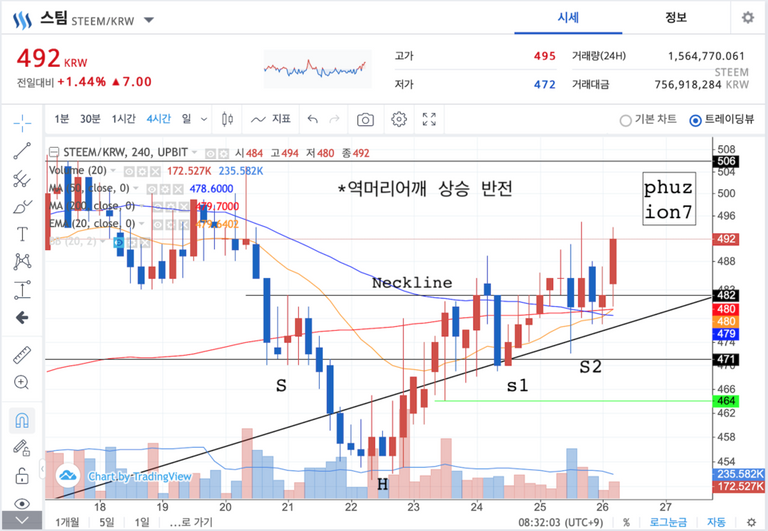Open the pitchfork drawing tool
Viewport: 768px width, 531px height.
pyautogui.click(x=22, y=179)
